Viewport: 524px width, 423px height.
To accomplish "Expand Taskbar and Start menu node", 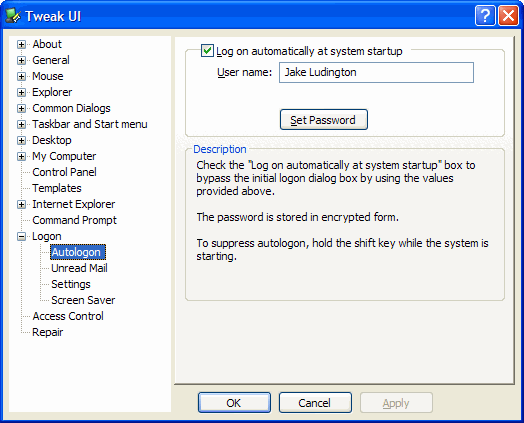I will click(x=21, y=124).
